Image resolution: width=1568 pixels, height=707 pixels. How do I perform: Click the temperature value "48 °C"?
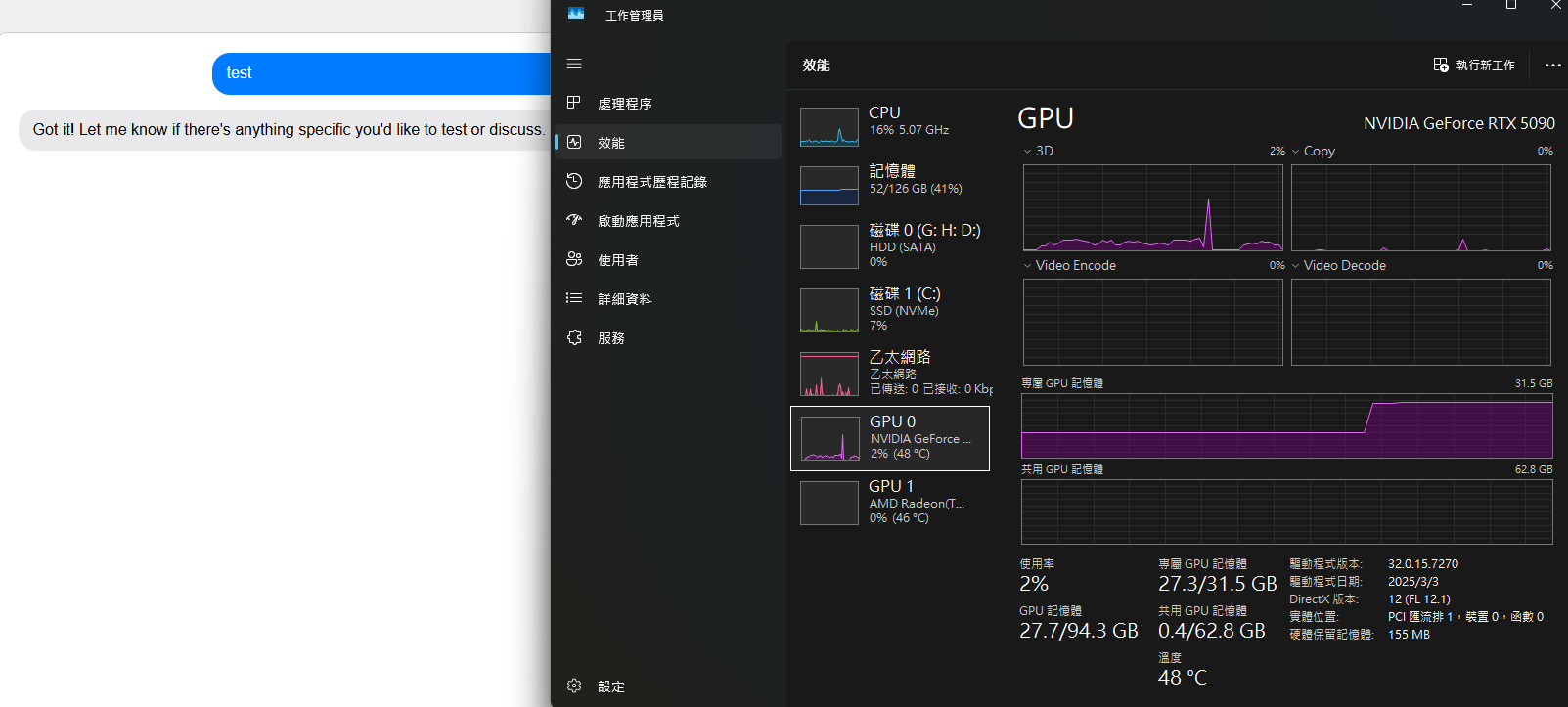[x=1183, y=677]
